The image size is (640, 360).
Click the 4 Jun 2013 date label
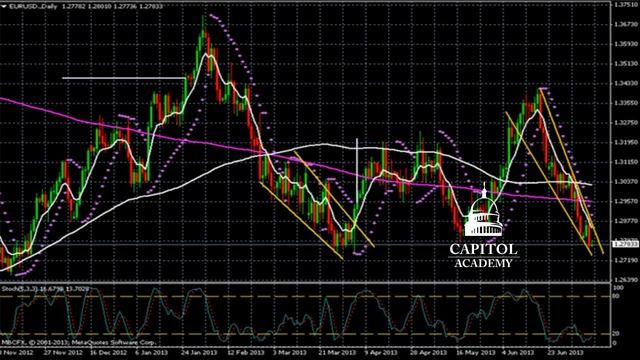point(518,353)
